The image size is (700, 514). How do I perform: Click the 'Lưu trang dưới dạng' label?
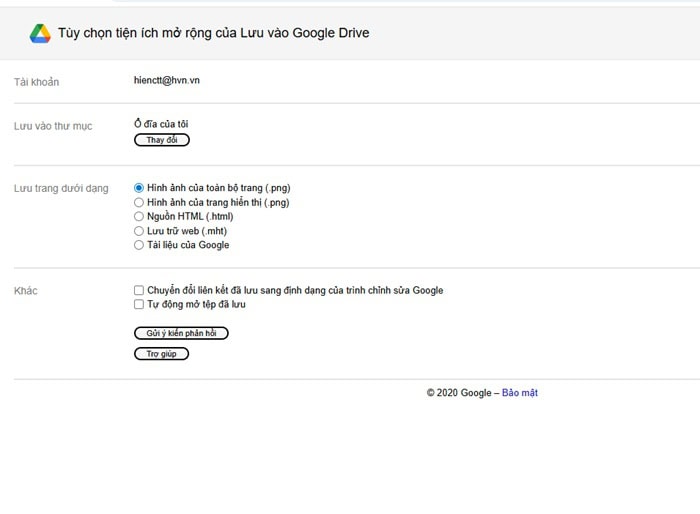click(x=61, y=188)
